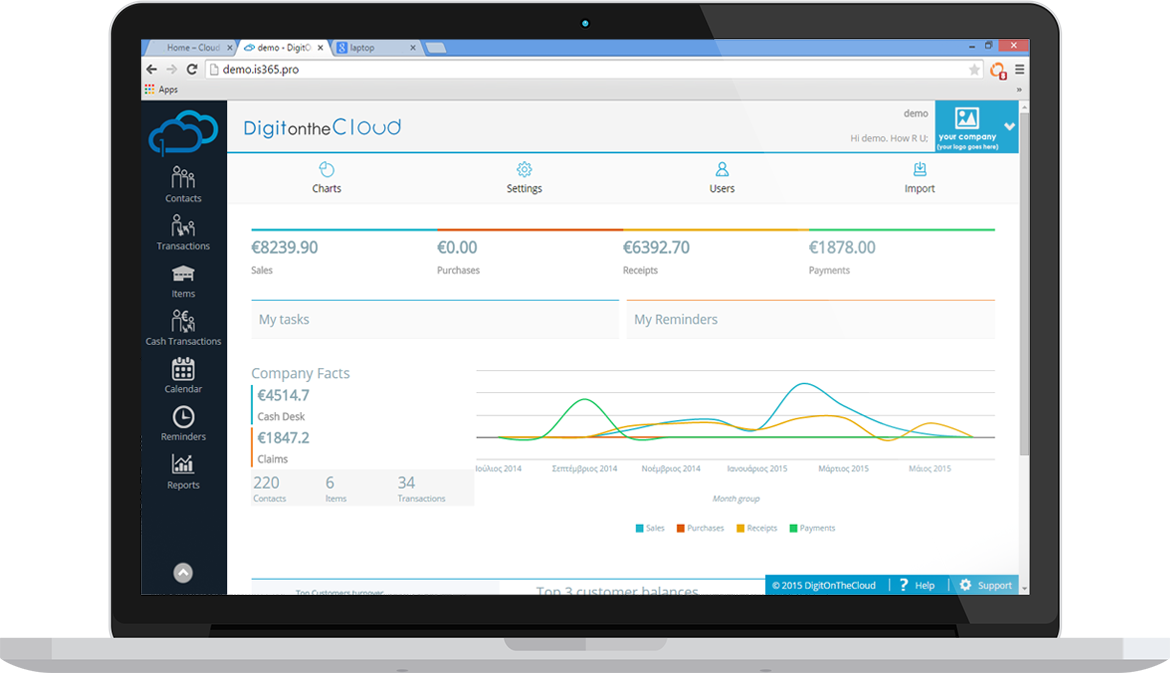Open a new browser tab

(x=436, y=48)
